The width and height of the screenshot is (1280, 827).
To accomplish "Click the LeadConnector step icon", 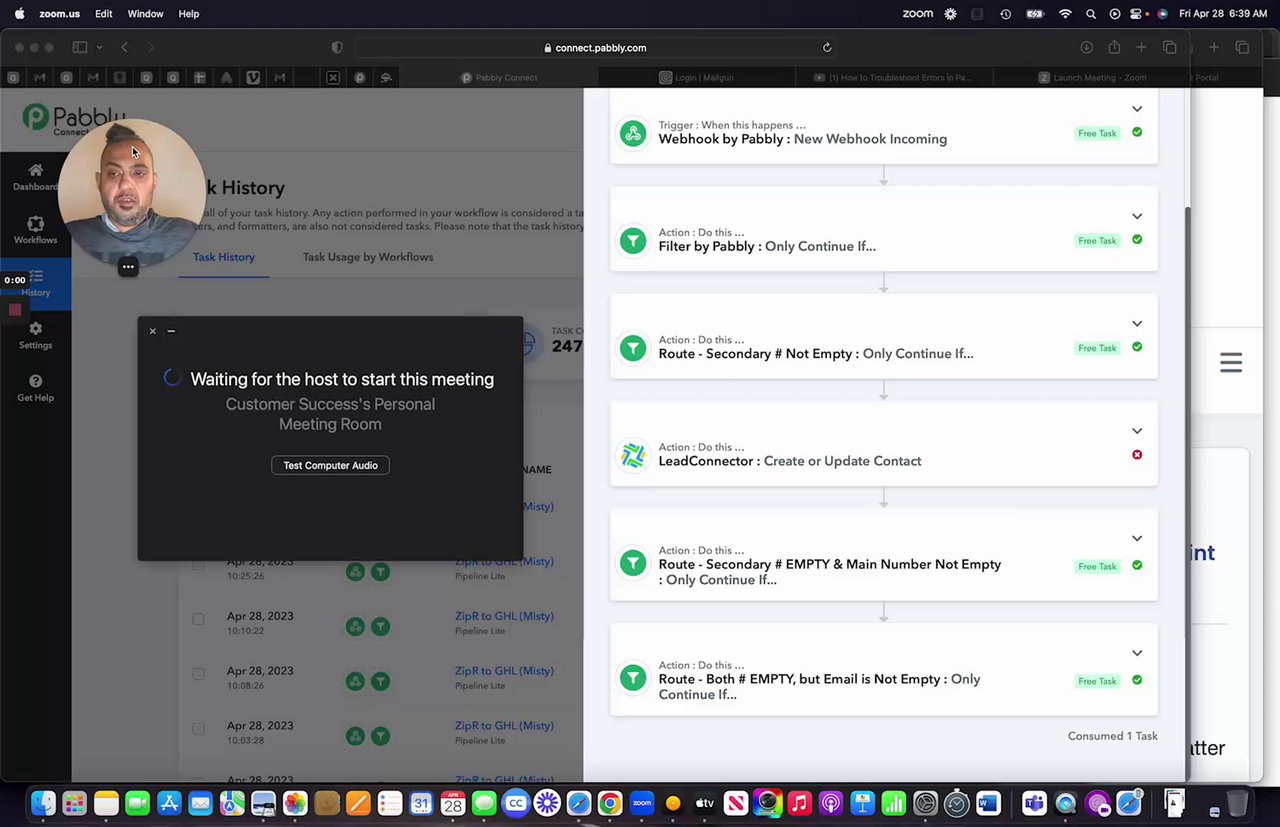I will coord(633,455).
